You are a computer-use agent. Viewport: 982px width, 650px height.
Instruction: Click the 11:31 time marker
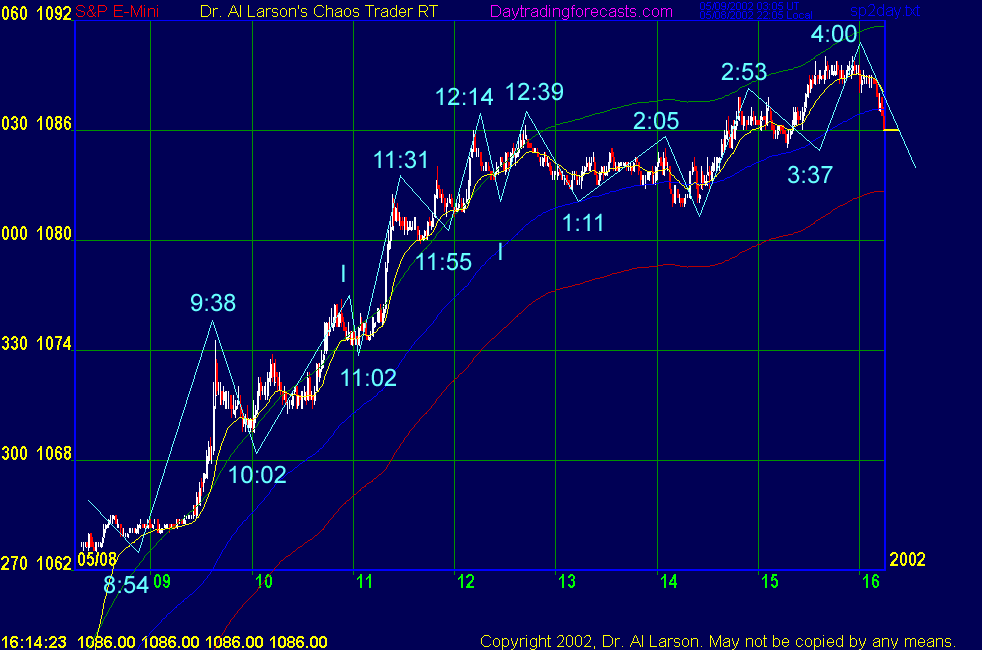click(x=401, y=160)
